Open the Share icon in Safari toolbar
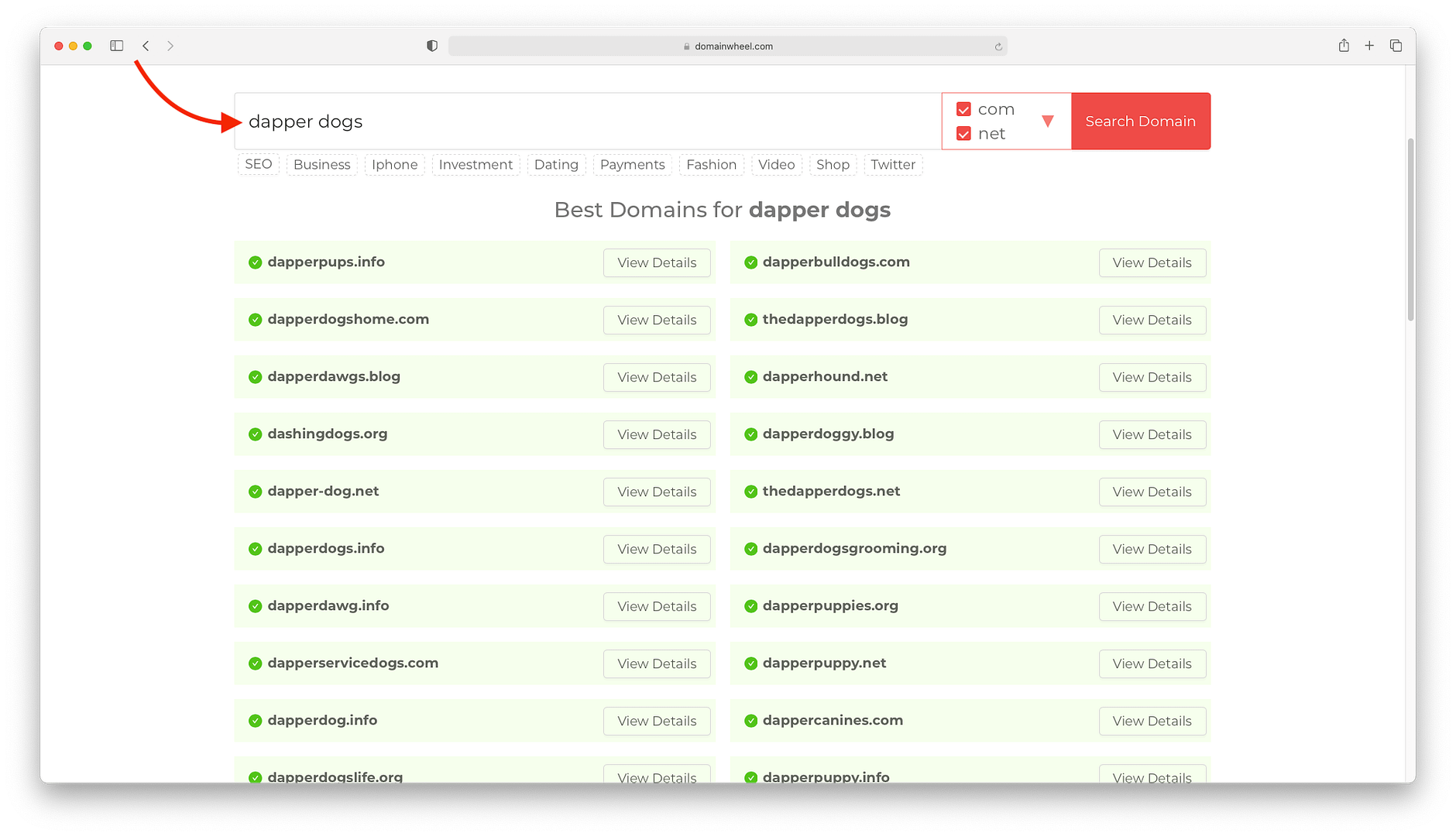Viewport: 1456px width, 836px height. [x=1344, y=46]
